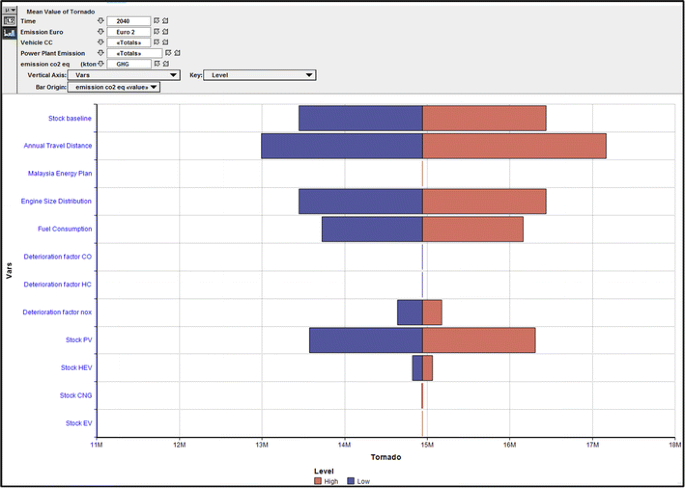
Task: Open emission co2 eq slicer popup icon
Action: pos(100,64)
